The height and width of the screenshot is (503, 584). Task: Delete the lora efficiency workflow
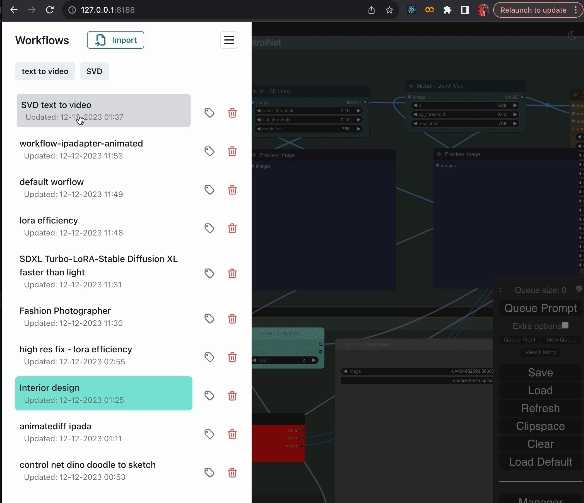click(232, 228)
